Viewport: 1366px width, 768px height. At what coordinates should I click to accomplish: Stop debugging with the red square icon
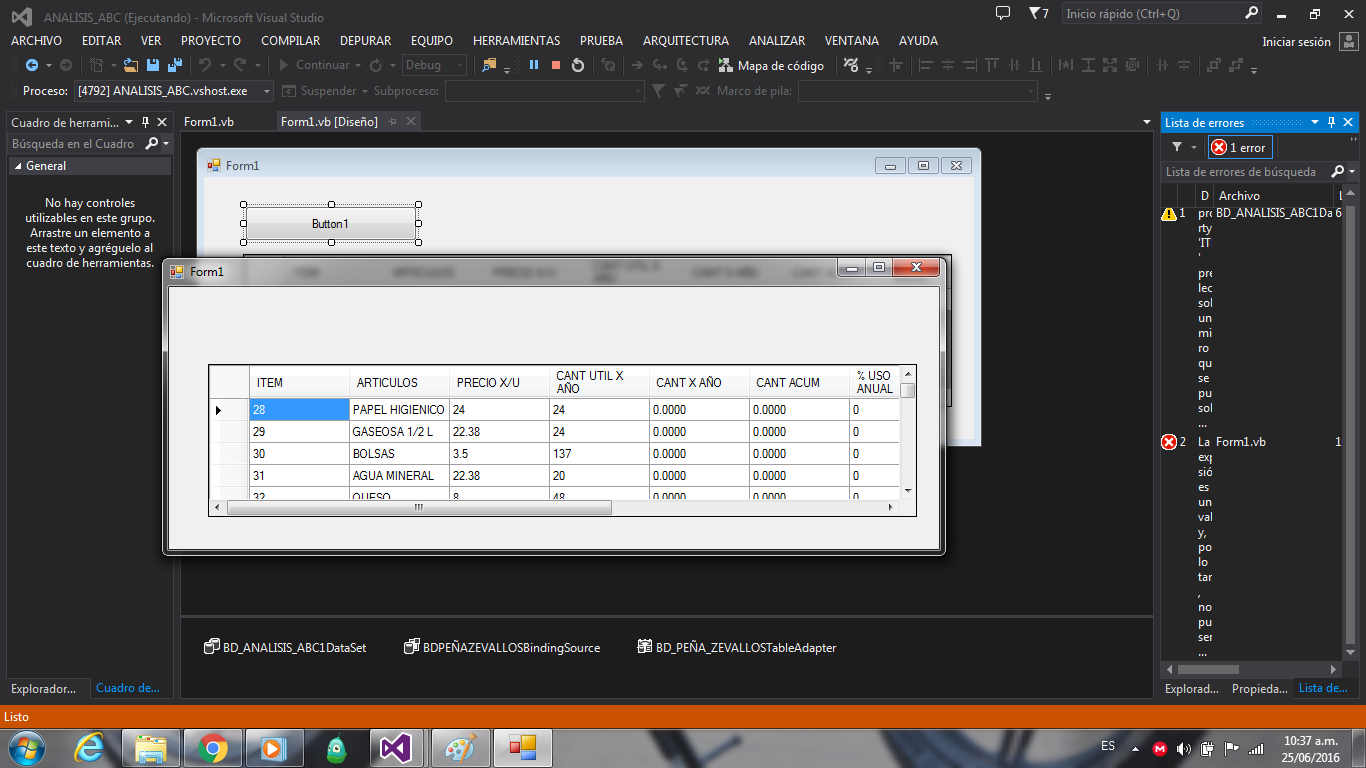point(556,65)
